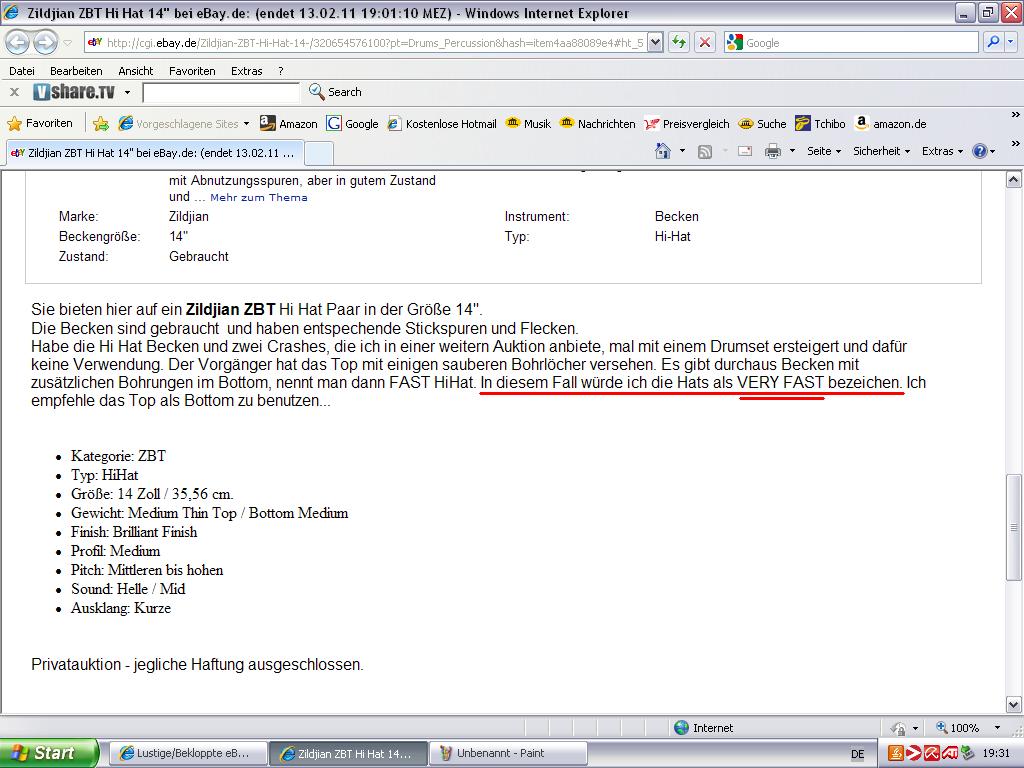The image size is (1024, 768).
Task: Open the Tchibo favorites link
Action: (x=820, y=123)
